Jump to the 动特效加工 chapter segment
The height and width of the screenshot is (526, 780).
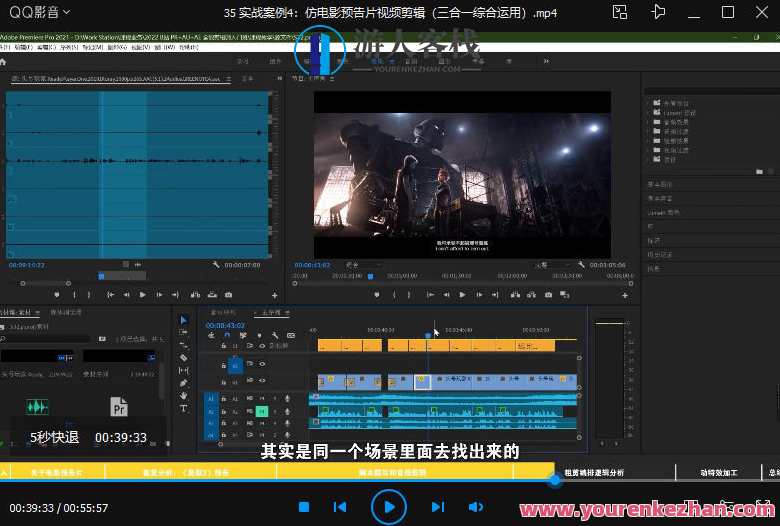pos(718,473)
